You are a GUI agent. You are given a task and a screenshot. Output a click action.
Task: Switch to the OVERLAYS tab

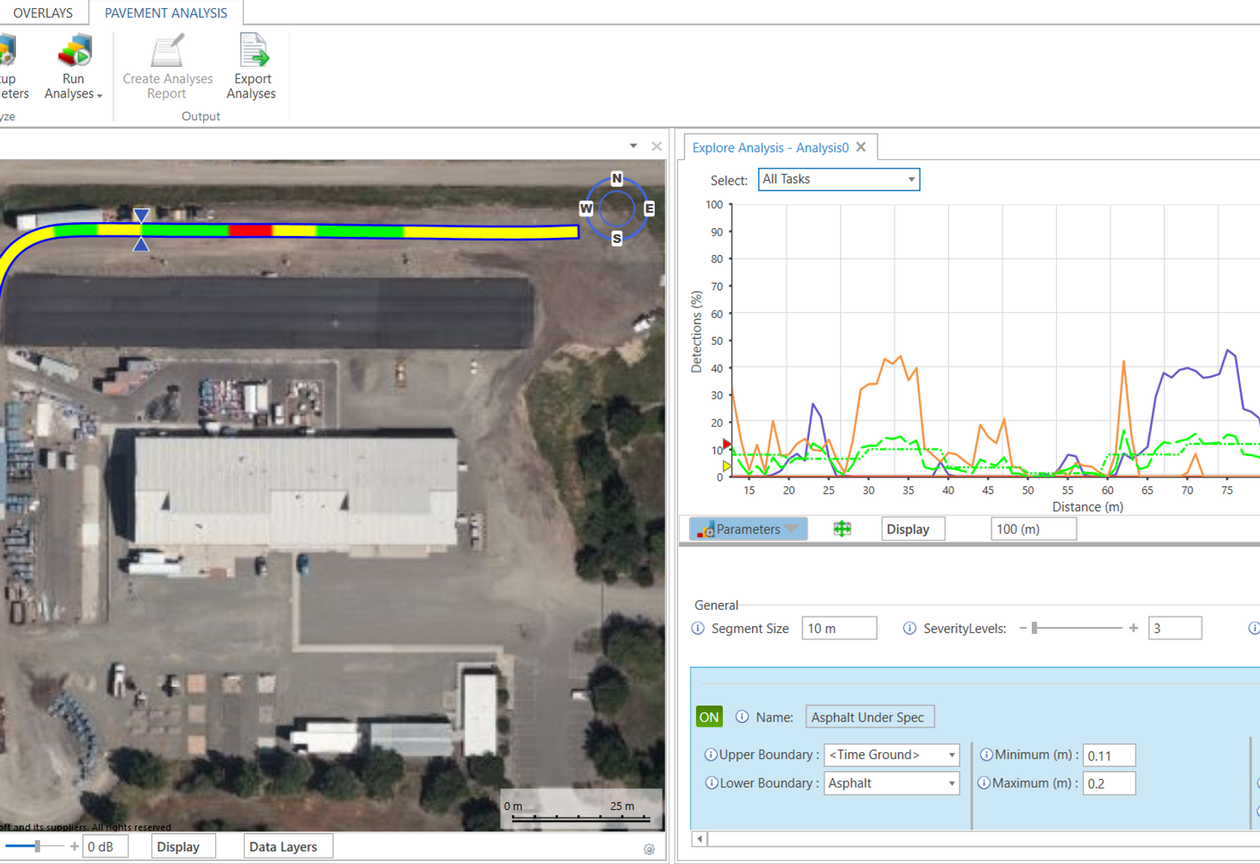click(43, 12)
